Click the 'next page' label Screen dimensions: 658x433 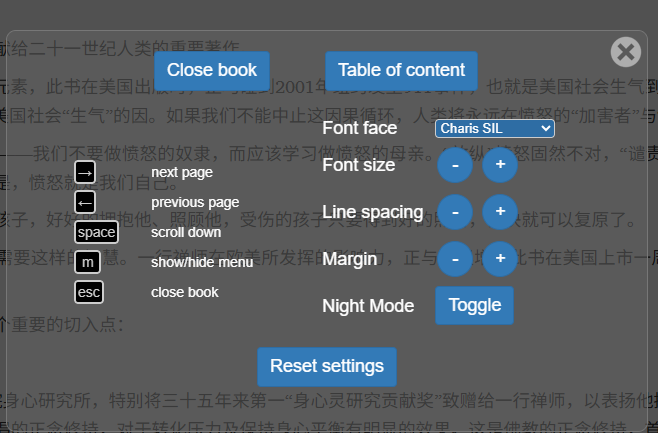pos(182,172)
